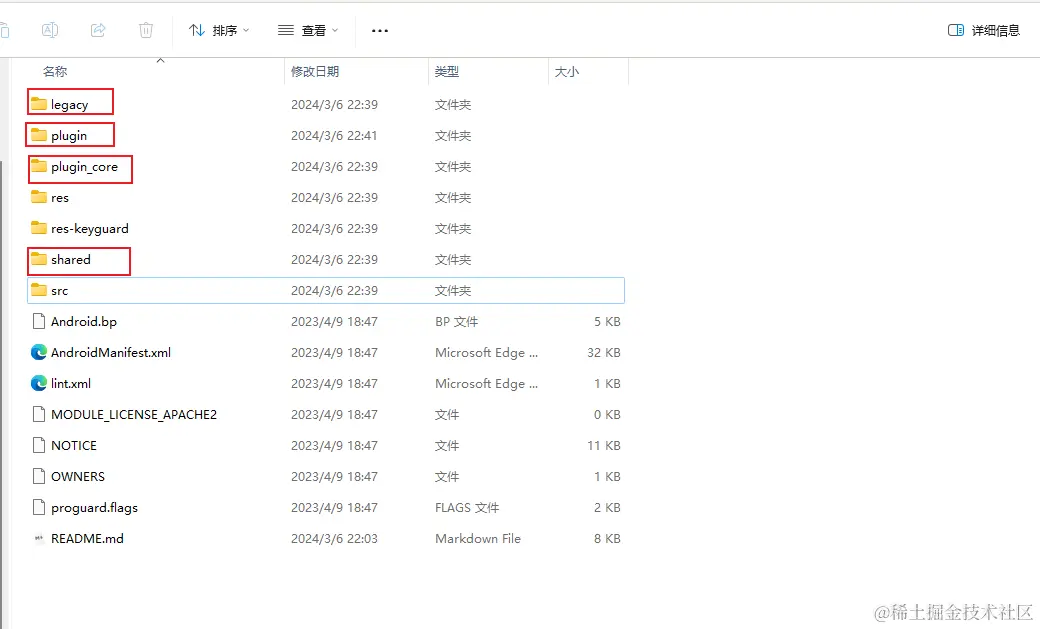Toggle the 详细信息 details pane

point(984,30)
